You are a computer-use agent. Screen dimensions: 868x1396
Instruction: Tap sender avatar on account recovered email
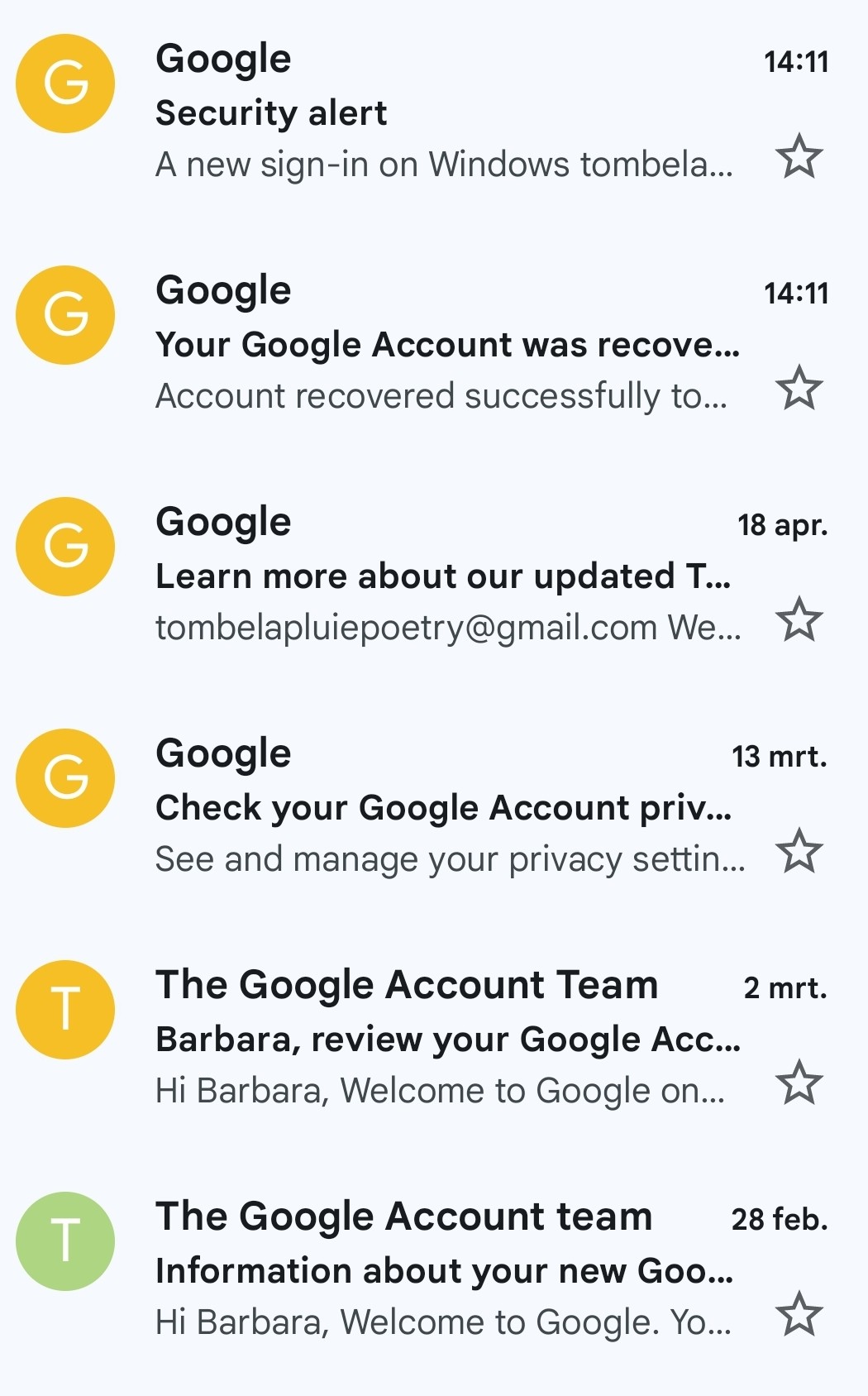click(65, 315)
